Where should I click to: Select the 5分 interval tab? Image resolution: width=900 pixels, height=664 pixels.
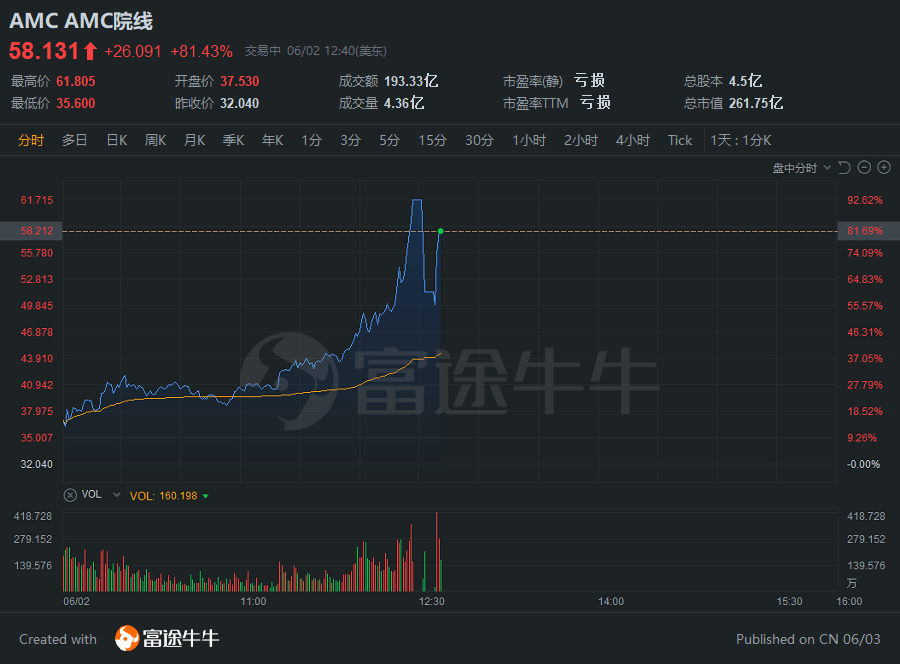point(389,141)
